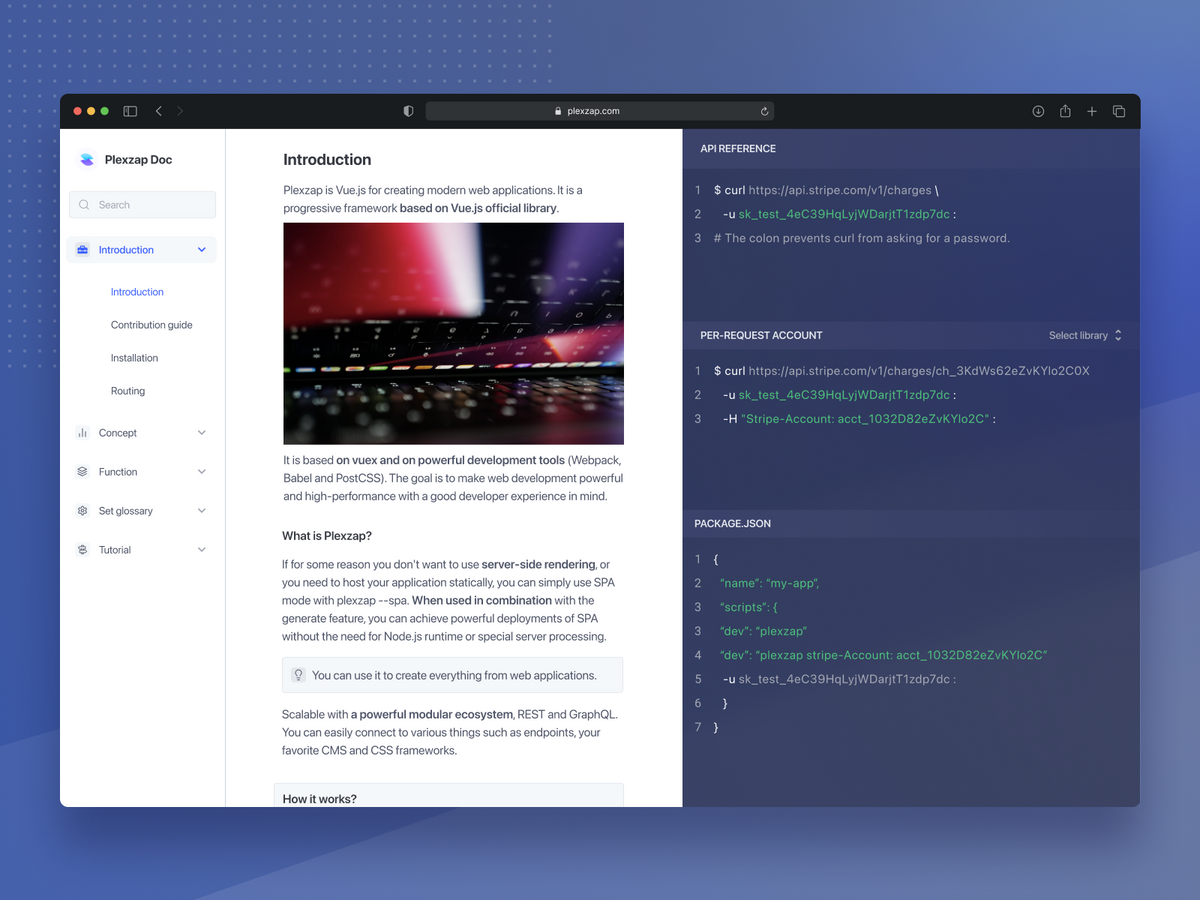The width and height of the screenshot is (1200, 900).
Task: Click the 'What is Plexzap?' subheading
Action: 327,536
